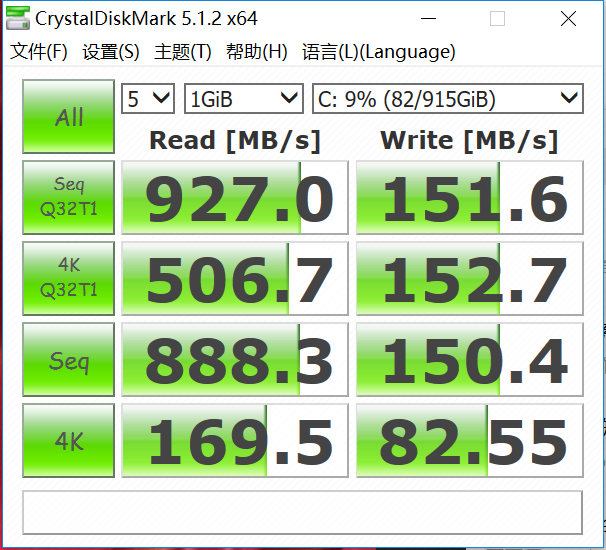
Task: Open the 主题(T) theme menu
Action: click(x=182, y=52)
